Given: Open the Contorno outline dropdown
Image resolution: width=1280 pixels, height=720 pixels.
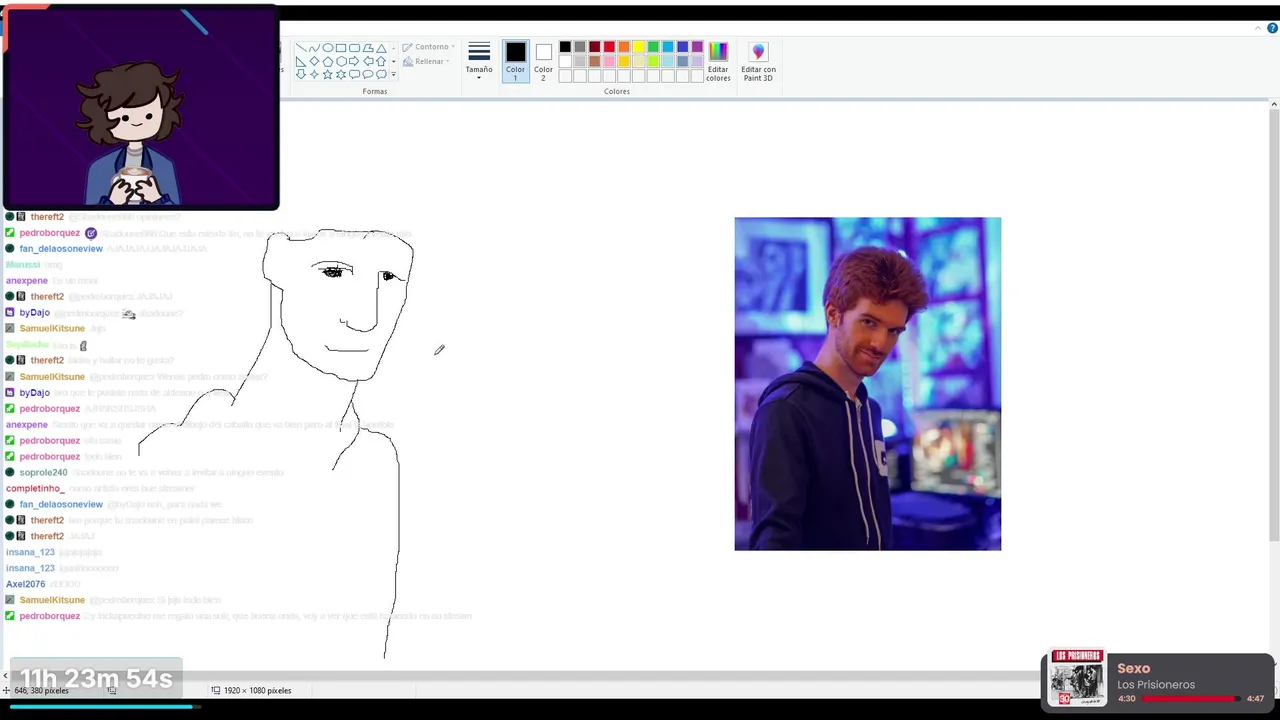Looking at the screenshot, I should (x=429, y=47).
